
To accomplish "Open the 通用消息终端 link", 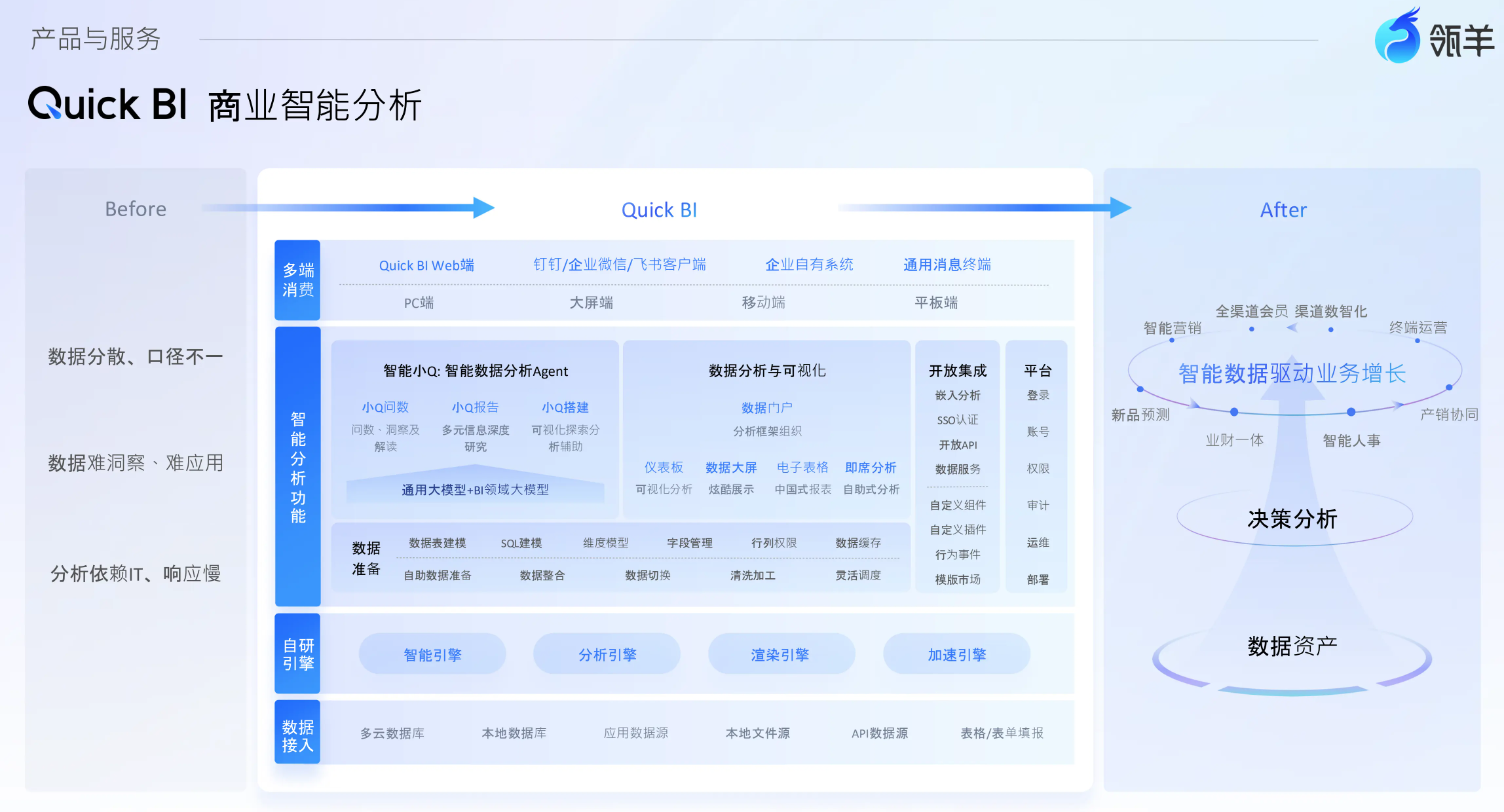I will pos(947,265).
